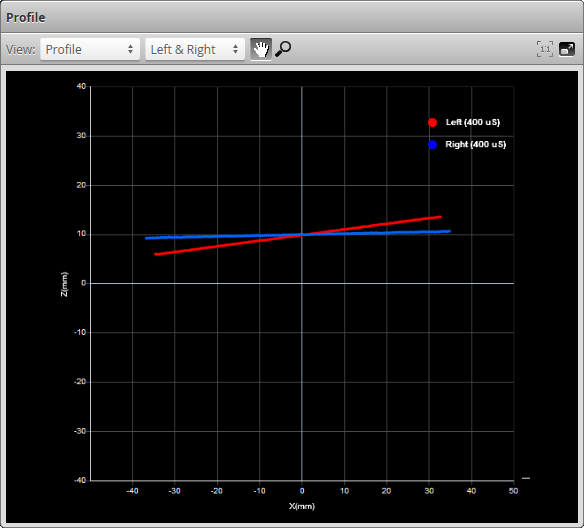Click the red Left legend dot
This screenshot has height=528, width=584.
[x=432, y=123]
